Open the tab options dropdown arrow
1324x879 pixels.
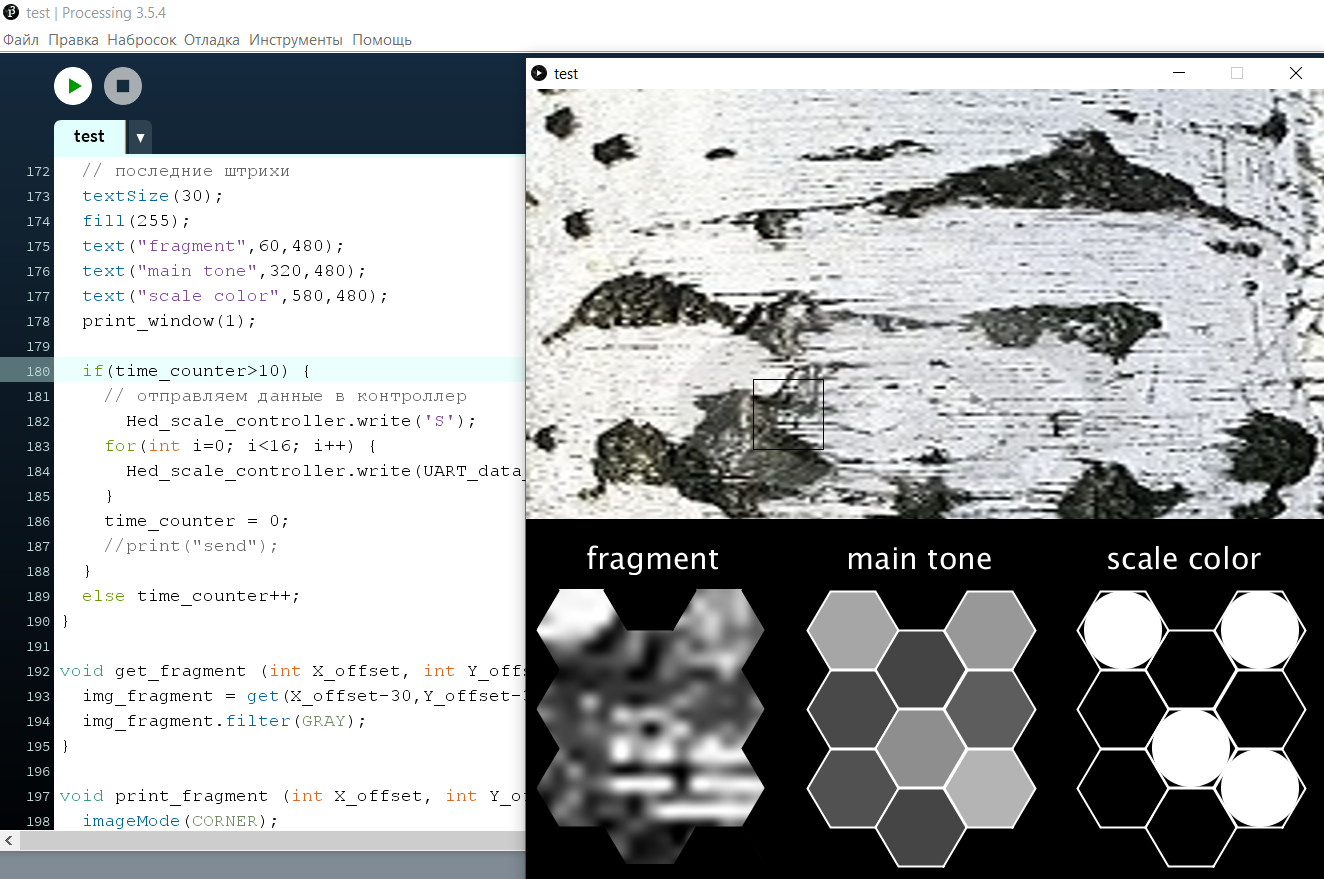[140, 137]
